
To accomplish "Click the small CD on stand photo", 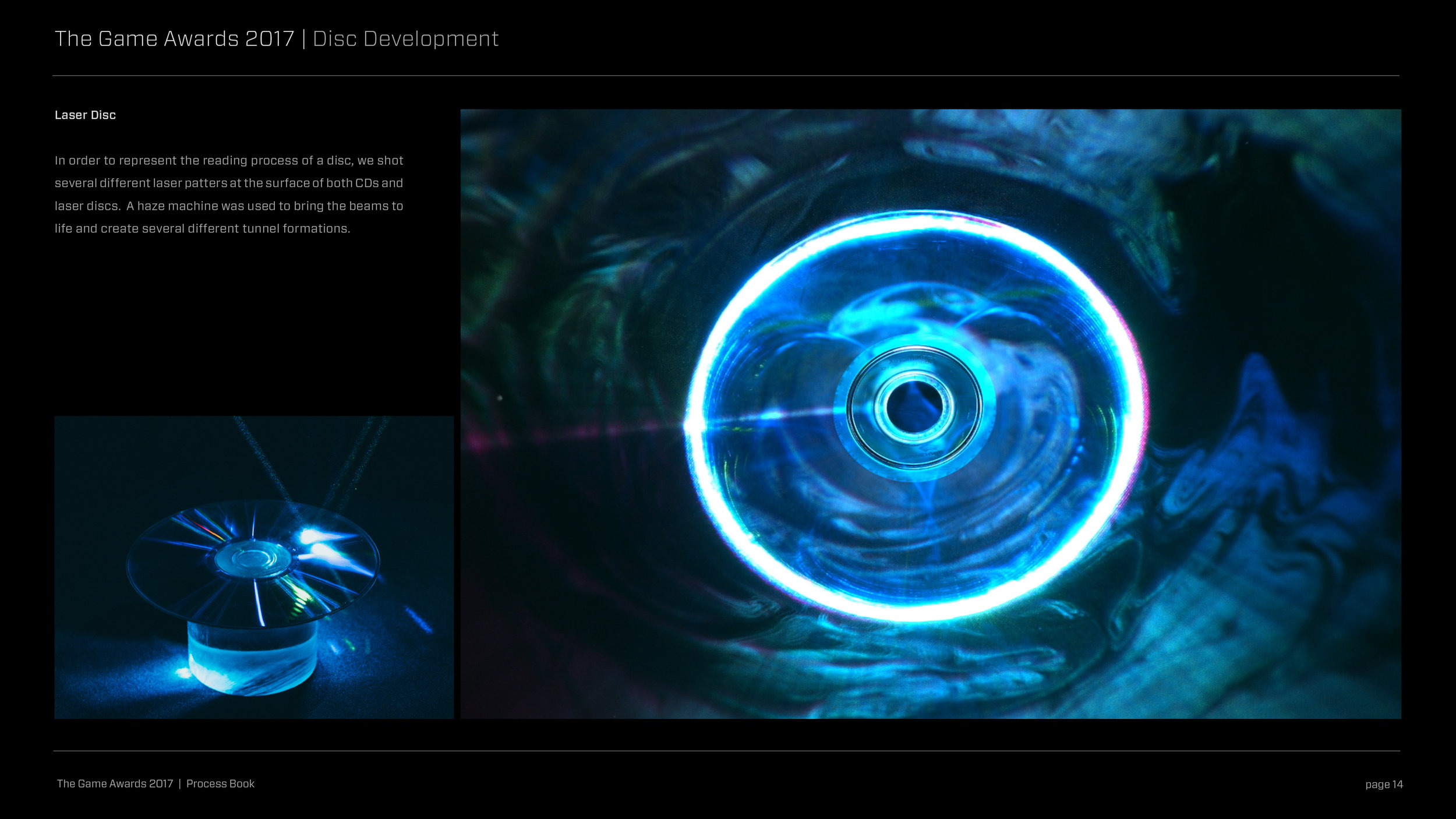I will click(x=254, y=567).
